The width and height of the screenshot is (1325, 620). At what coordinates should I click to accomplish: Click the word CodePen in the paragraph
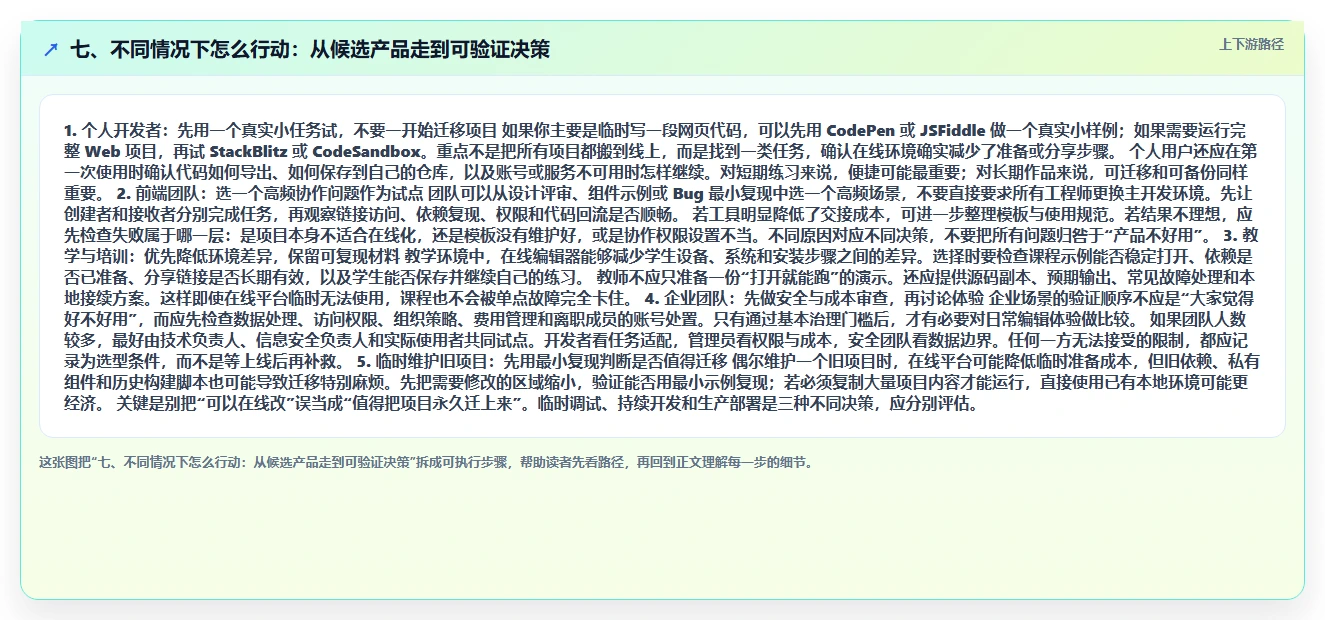click(860, 130)
